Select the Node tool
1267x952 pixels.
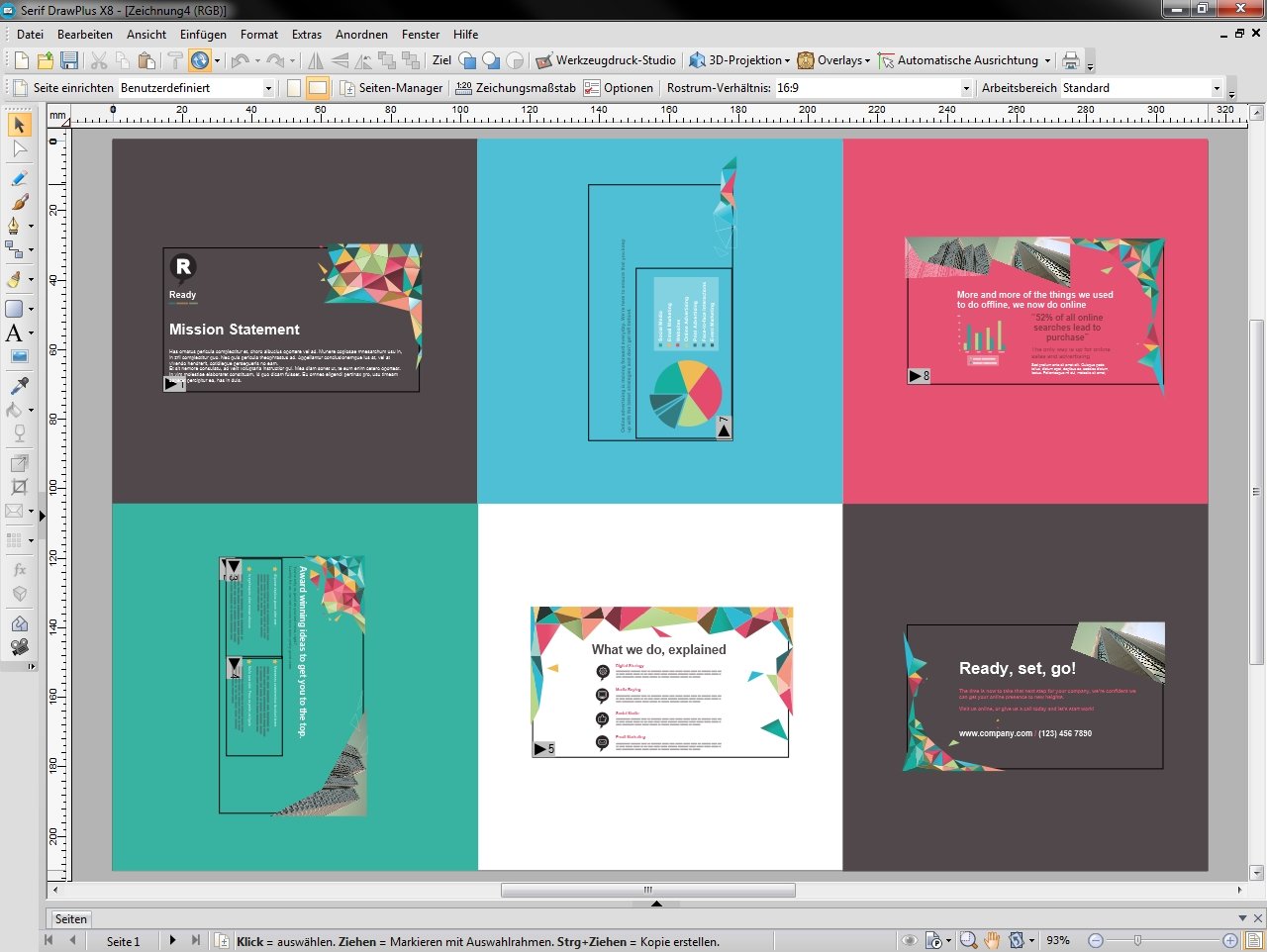pyautogui.click(x=19, y=150)
